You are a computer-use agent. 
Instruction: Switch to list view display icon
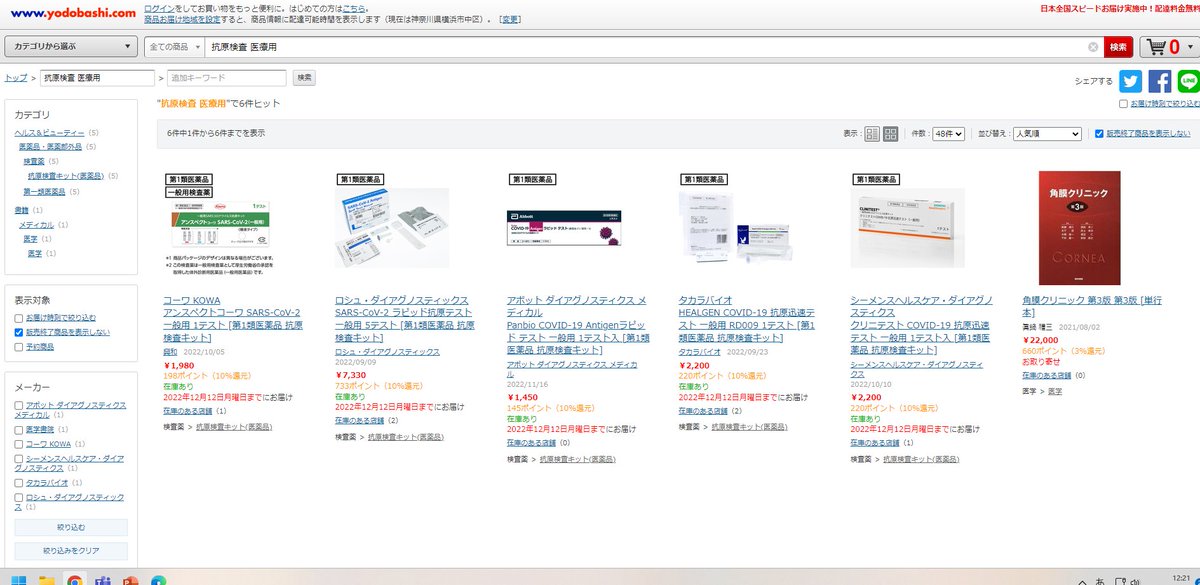(872, 133)
